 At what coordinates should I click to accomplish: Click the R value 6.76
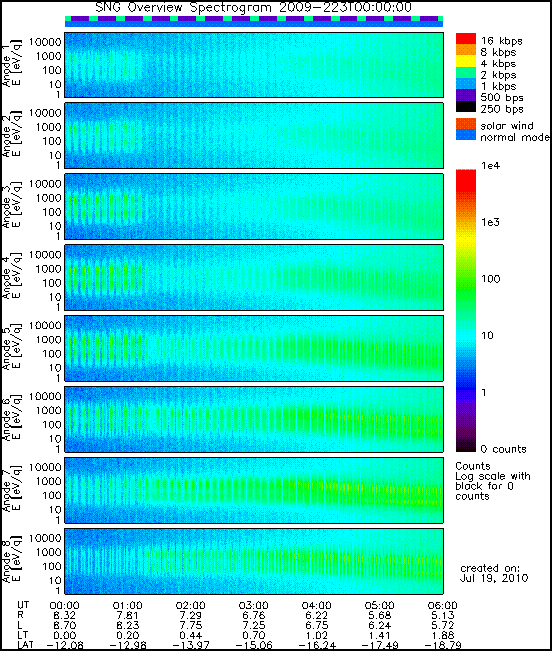click(254, 616)
